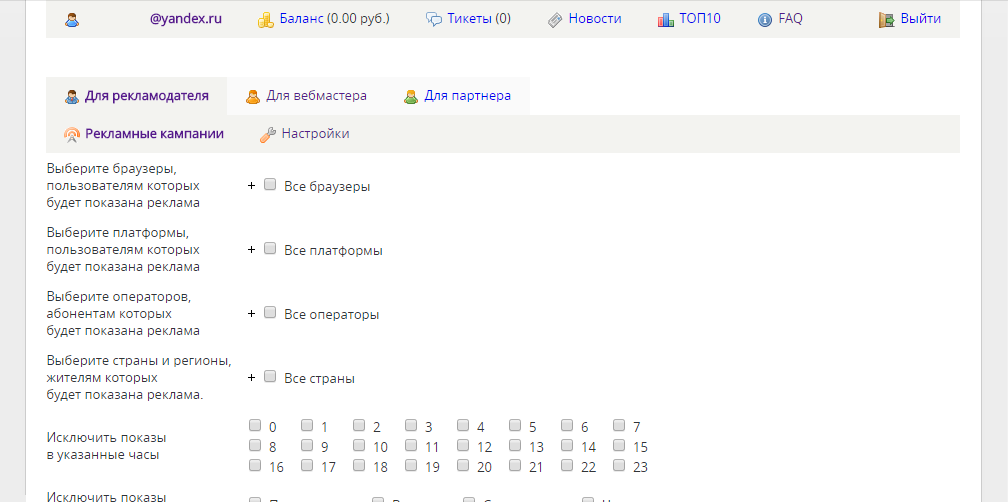
Task: Exclude hour 0 checkbox
Action: (x=255, y=425)
